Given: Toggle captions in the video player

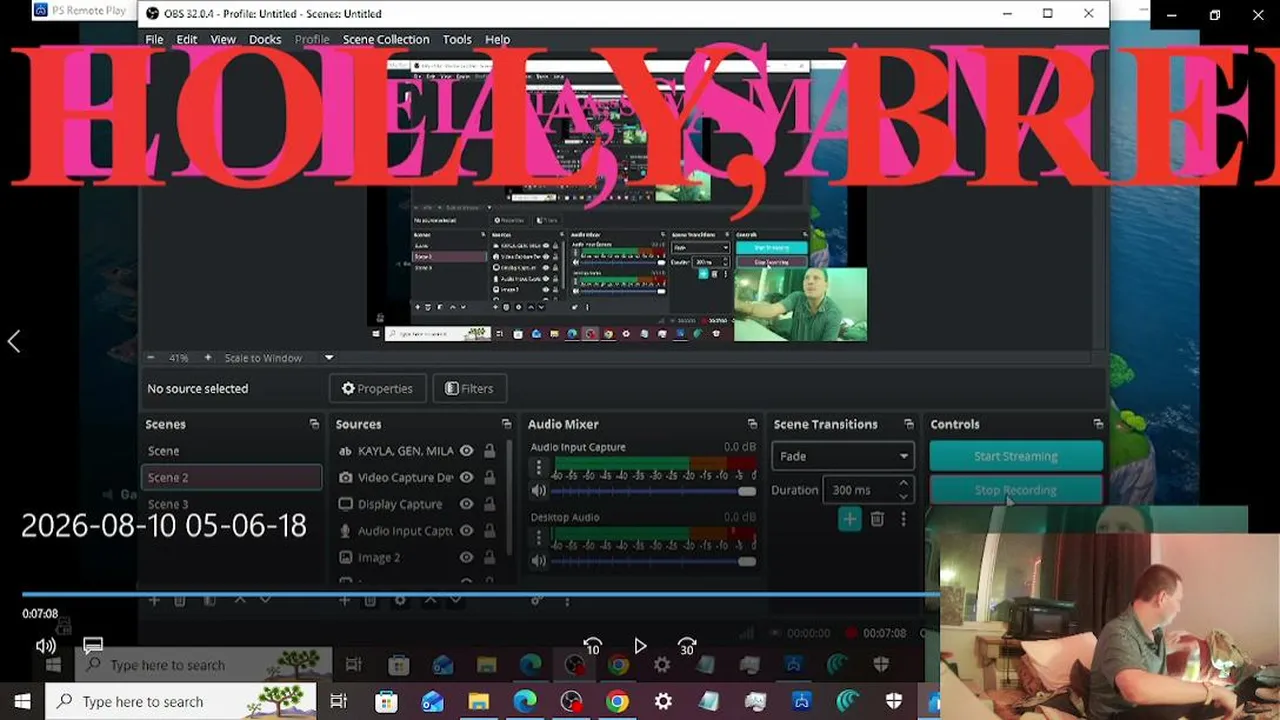Looking at the screenshot, I should click(93, 646).
